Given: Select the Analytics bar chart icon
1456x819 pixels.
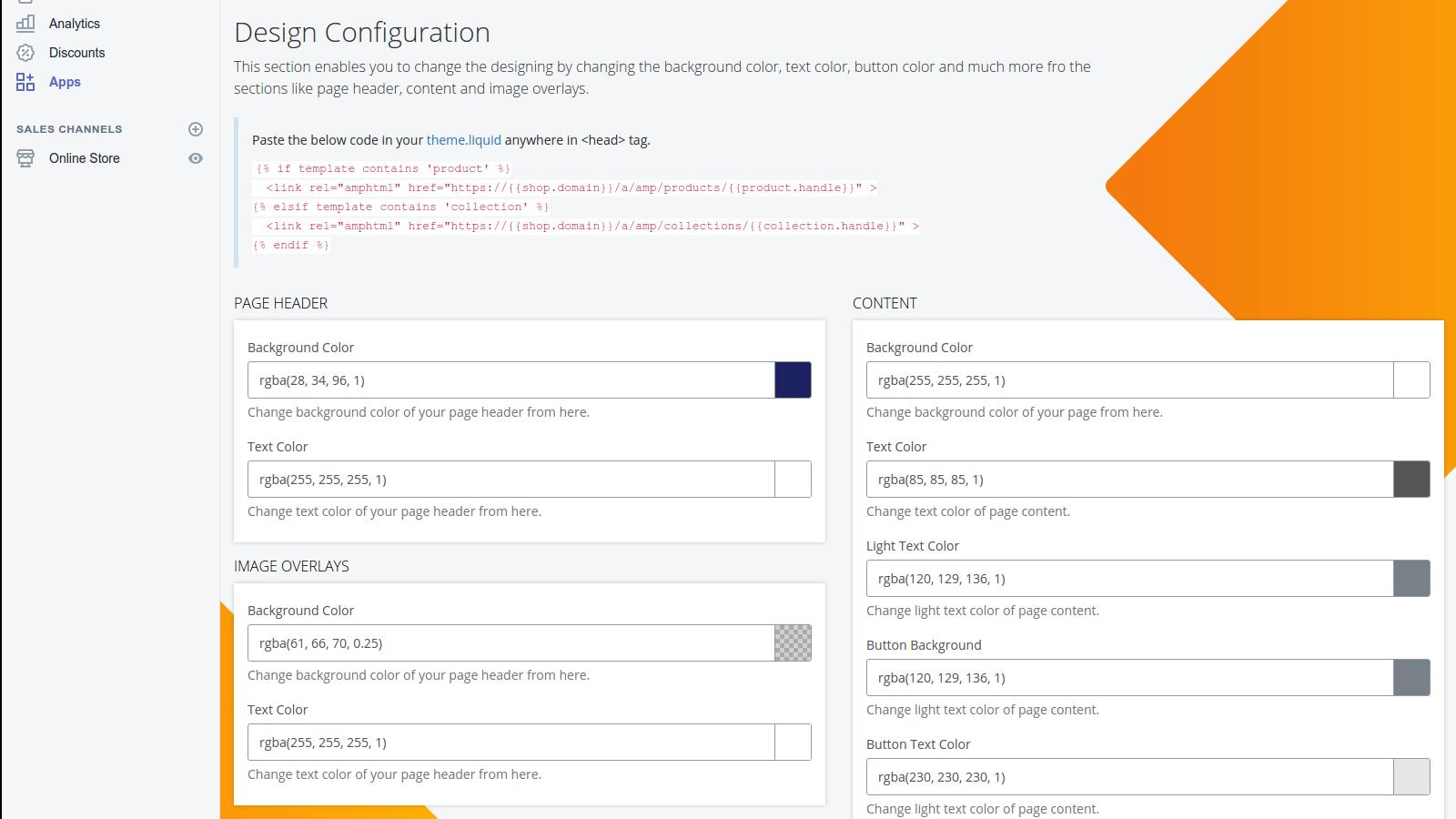Looking at the screenshot, I should pos(25,23).
